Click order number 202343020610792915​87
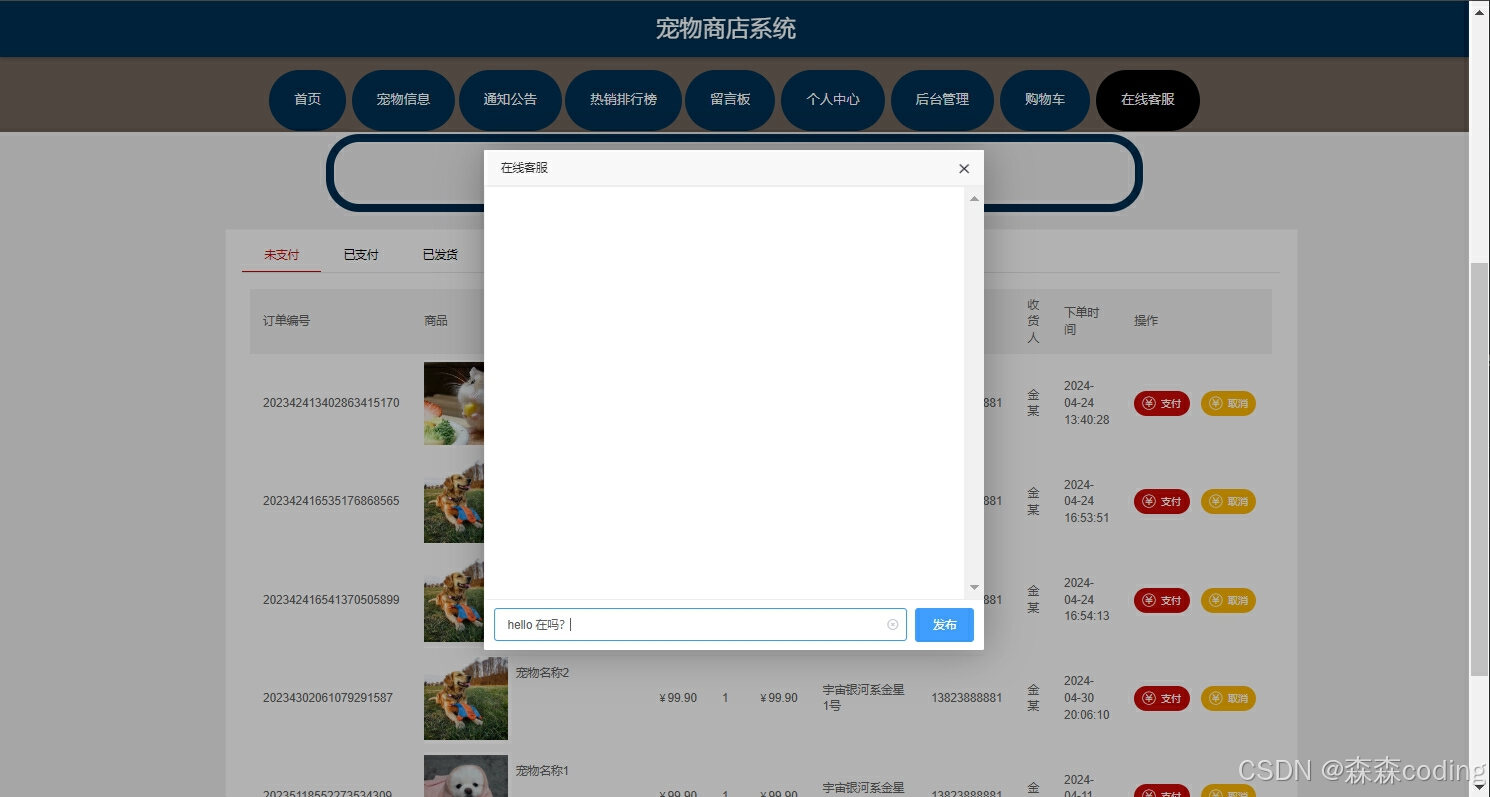 coord(328,698)
